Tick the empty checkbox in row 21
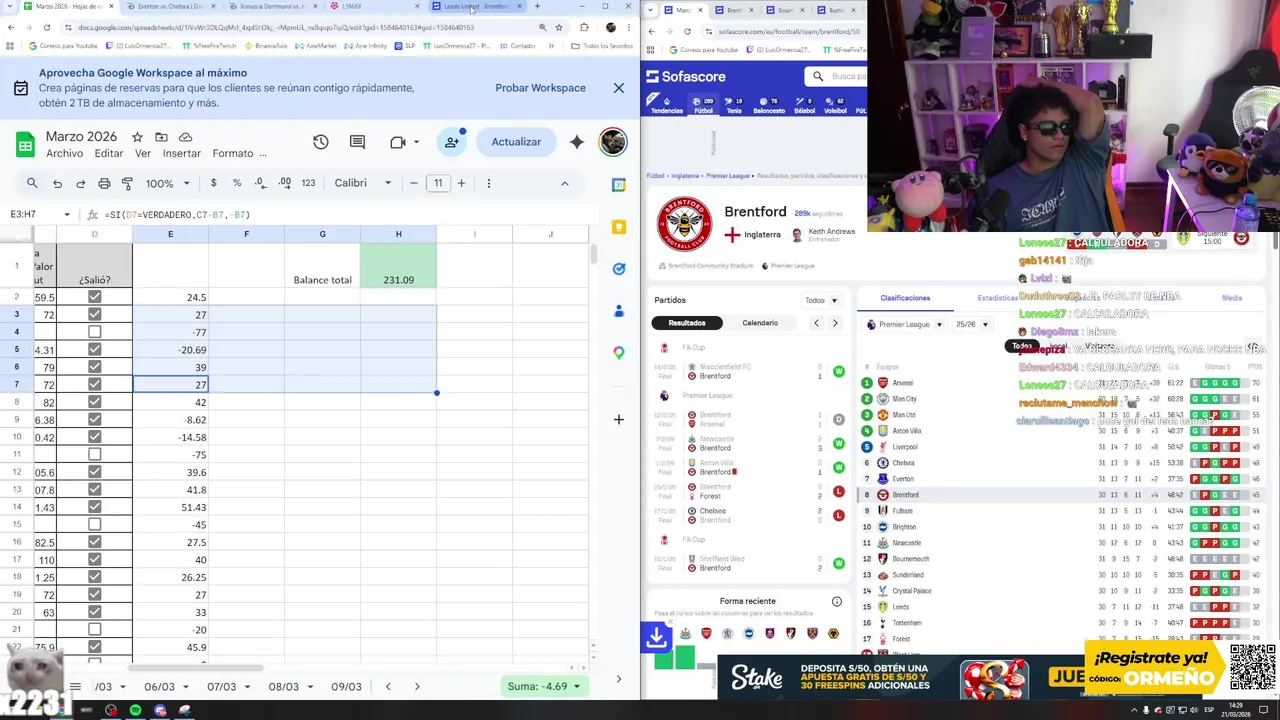Screen dimensions: 1280x720 click(94, 629)
